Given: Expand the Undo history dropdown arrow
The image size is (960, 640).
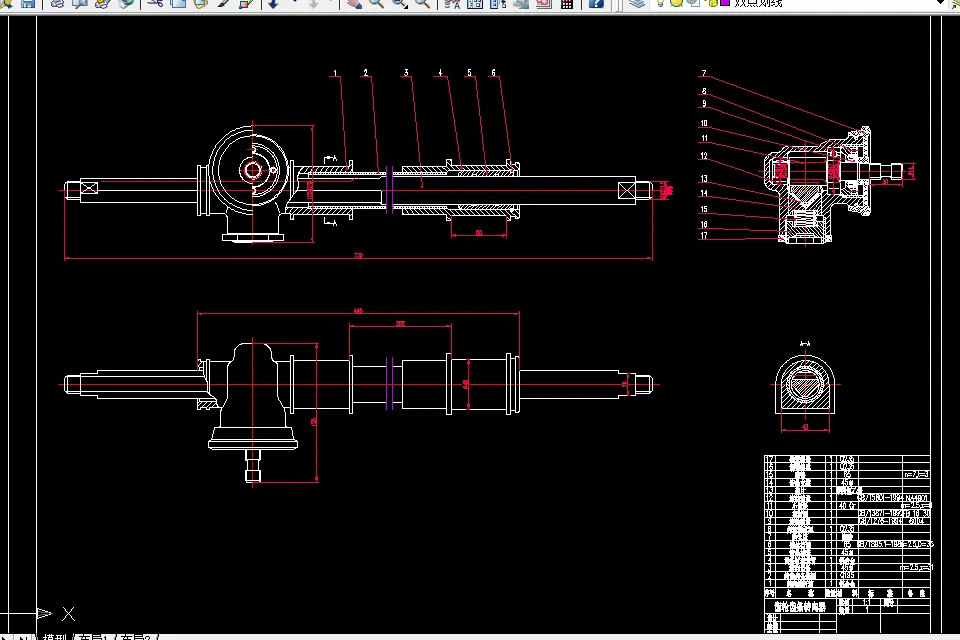Looking at the screenshot, I should (294, 2).
